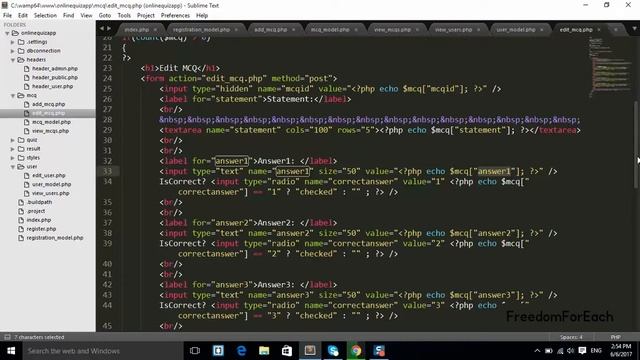640x360 pixels.
Task: Click the network icon in the system tray
Action: (560, 351)
